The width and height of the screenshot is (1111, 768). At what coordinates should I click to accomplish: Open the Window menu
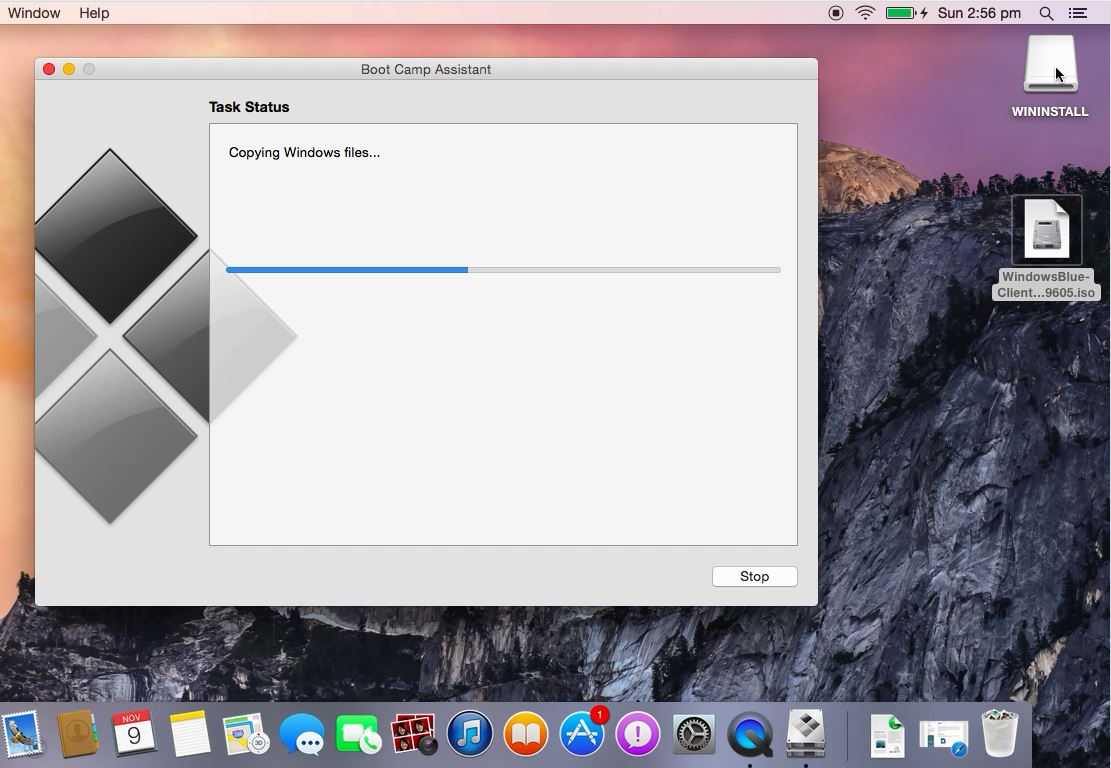coord(34,13)
